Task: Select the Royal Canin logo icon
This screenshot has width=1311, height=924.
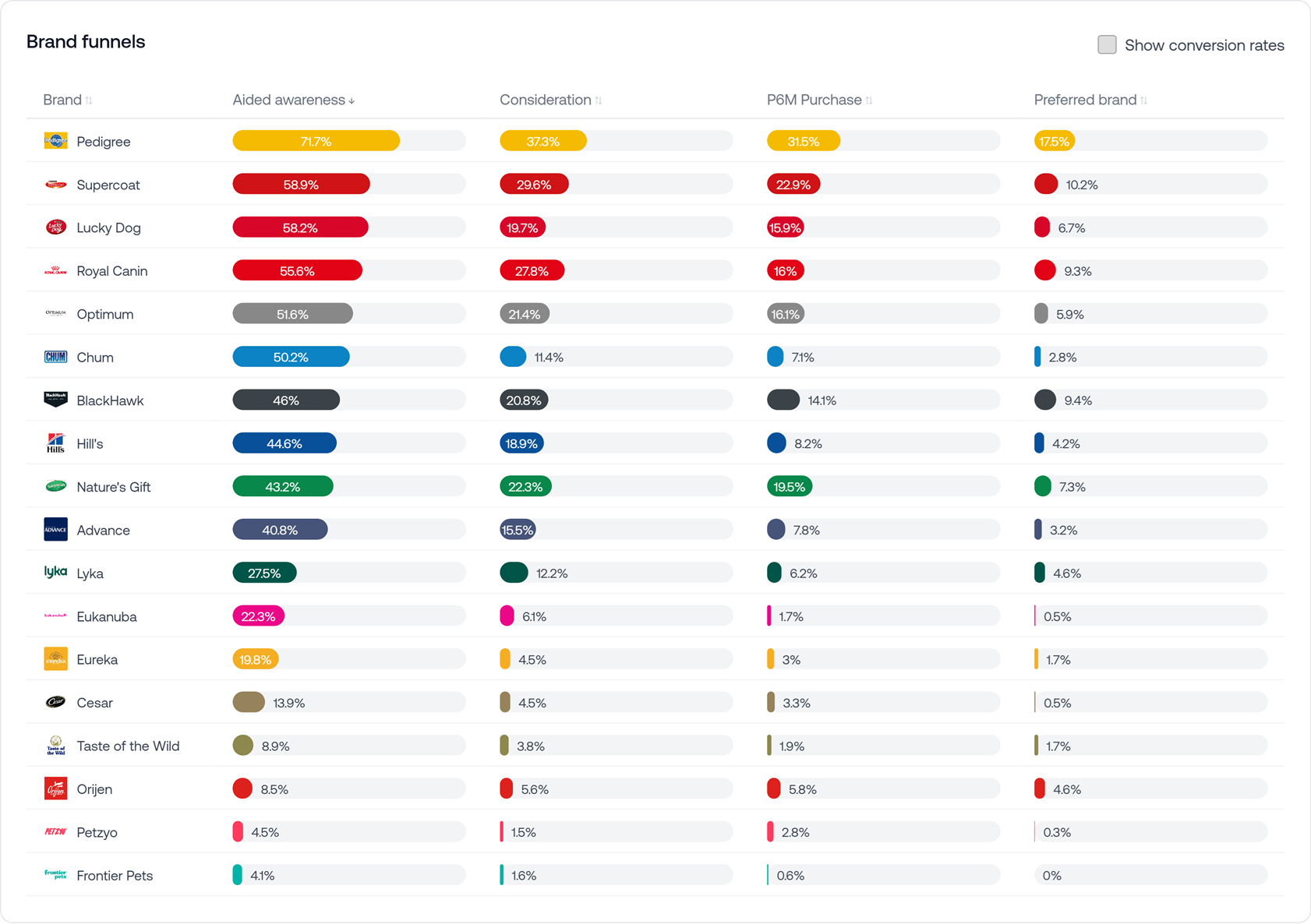Action: pyautogui.click(x=55, y=270)
